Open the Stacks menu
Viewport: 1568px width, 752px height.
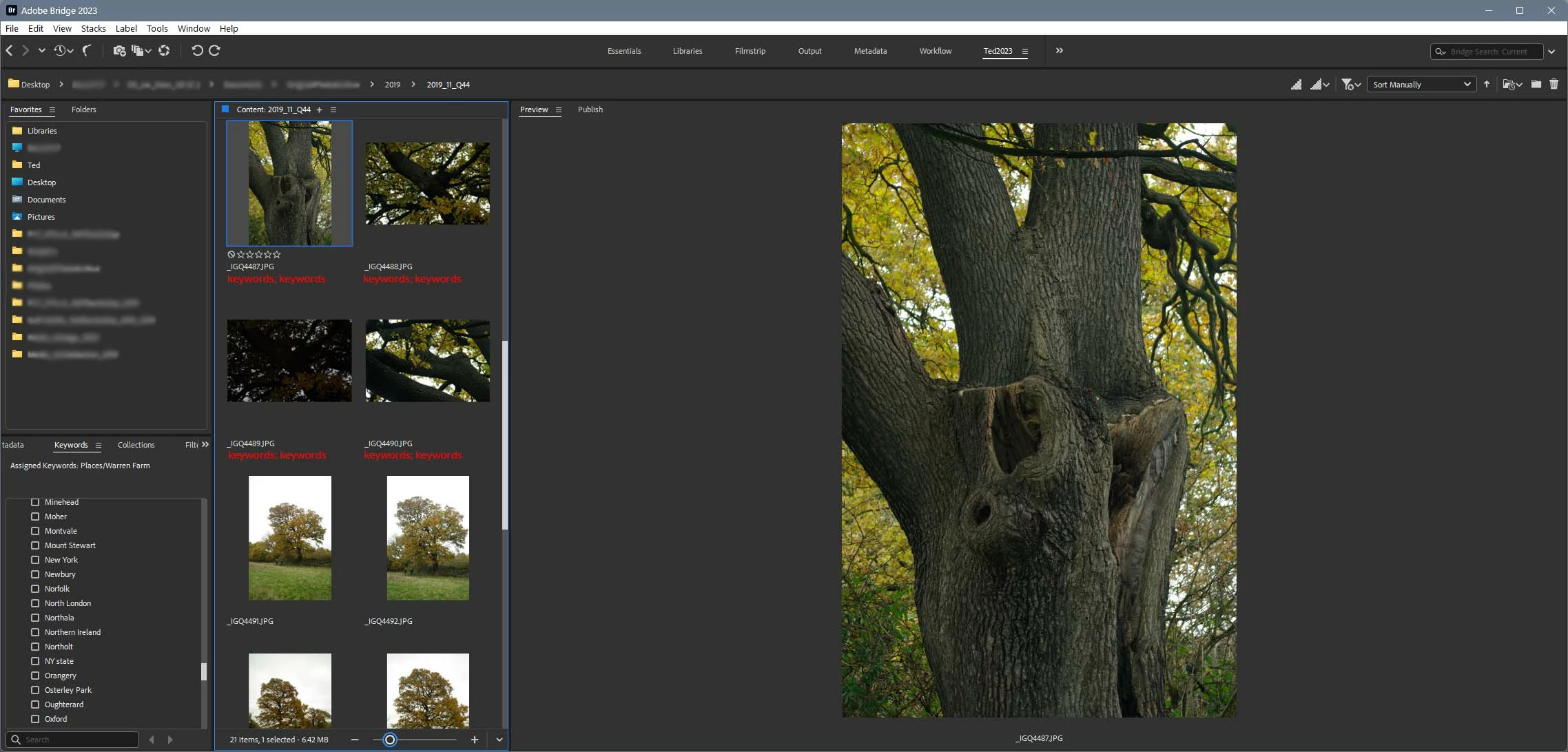93,28
